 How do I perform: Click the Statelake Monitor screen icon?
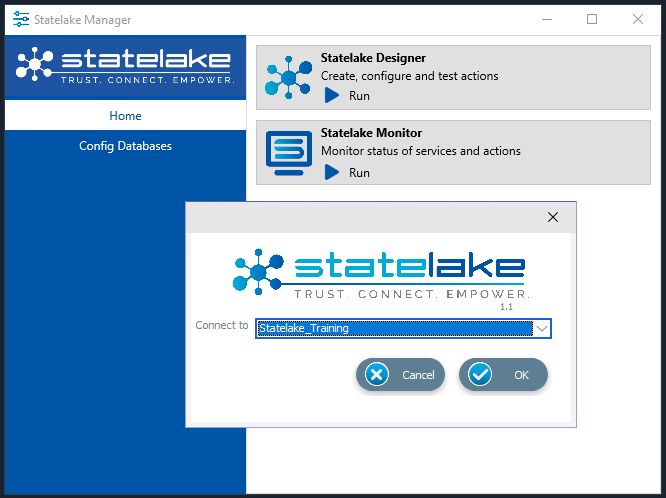tap(289, 153)
